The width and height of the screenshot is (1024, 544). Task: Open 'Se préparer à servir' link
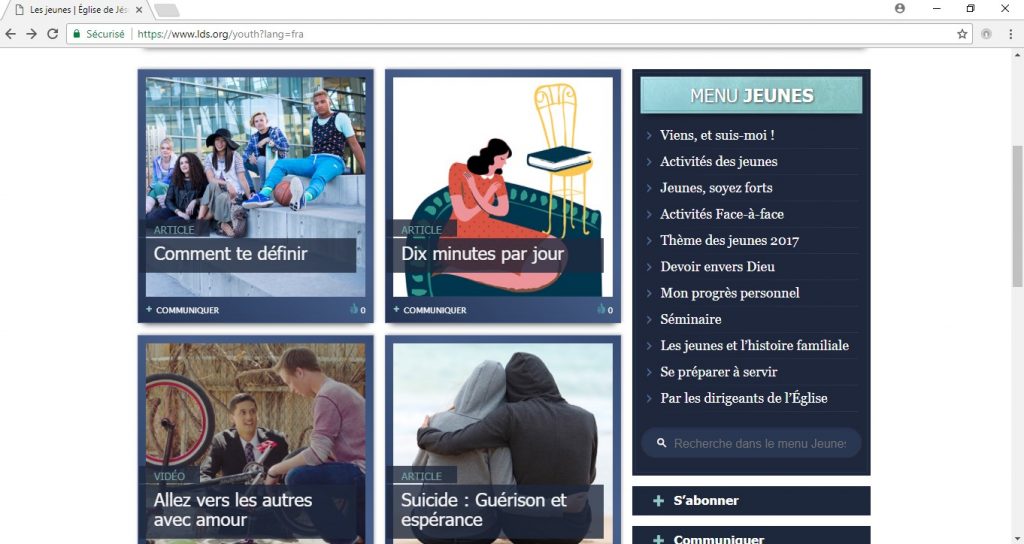pyautogui.click(x=718, y=372)
